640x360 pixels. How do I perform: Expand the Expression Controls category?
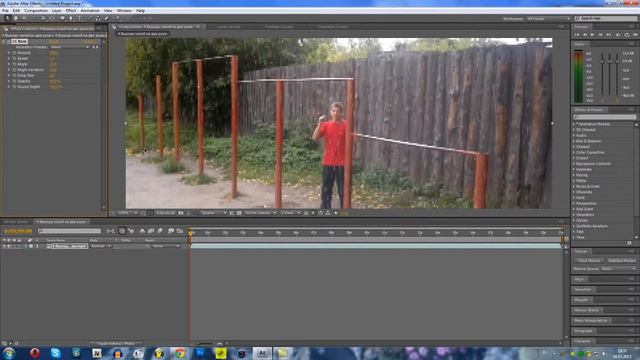574,164
